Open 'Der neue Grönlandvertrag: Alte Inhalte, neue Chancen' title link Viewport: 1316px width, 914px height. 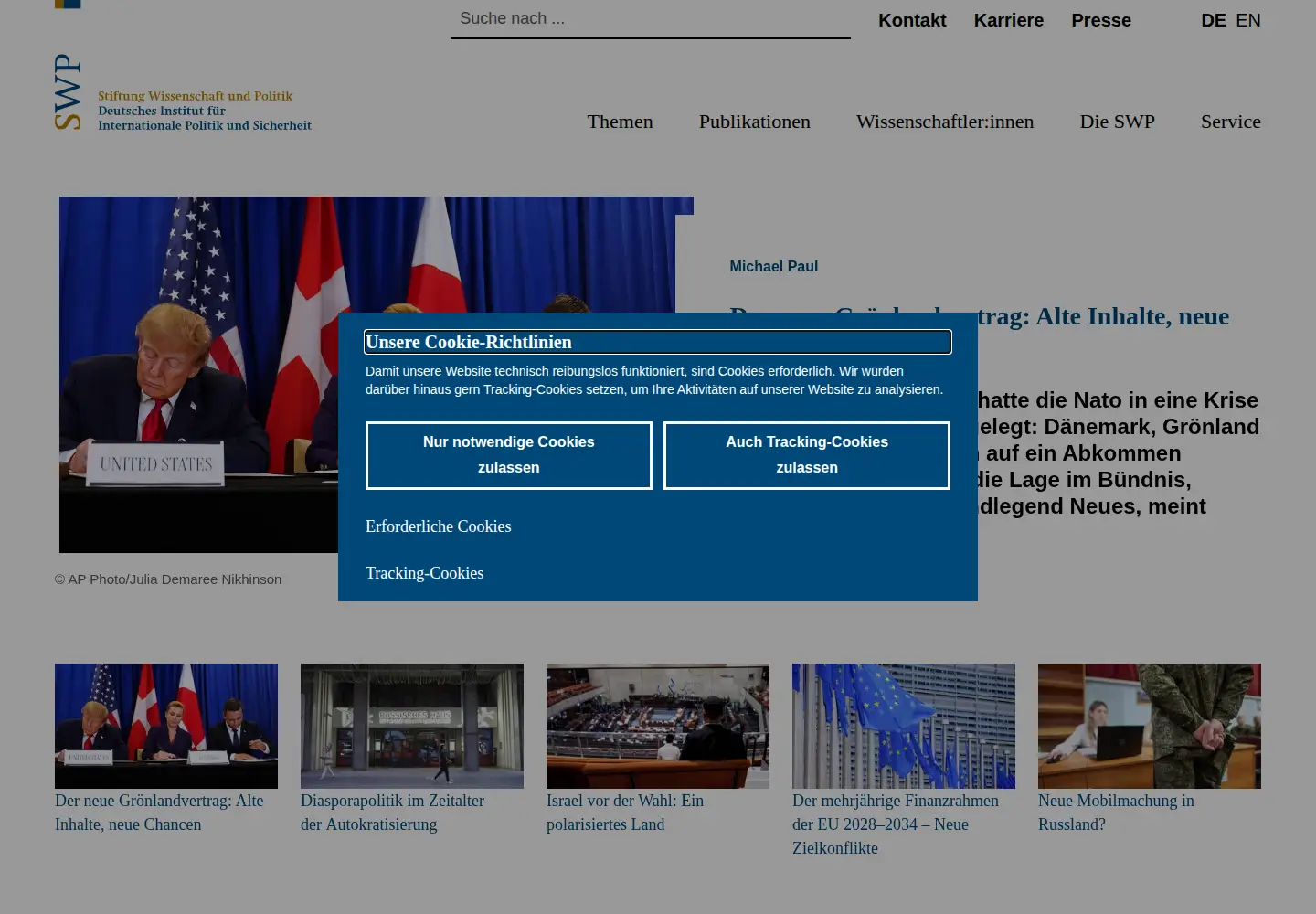(x=159, y=813)
